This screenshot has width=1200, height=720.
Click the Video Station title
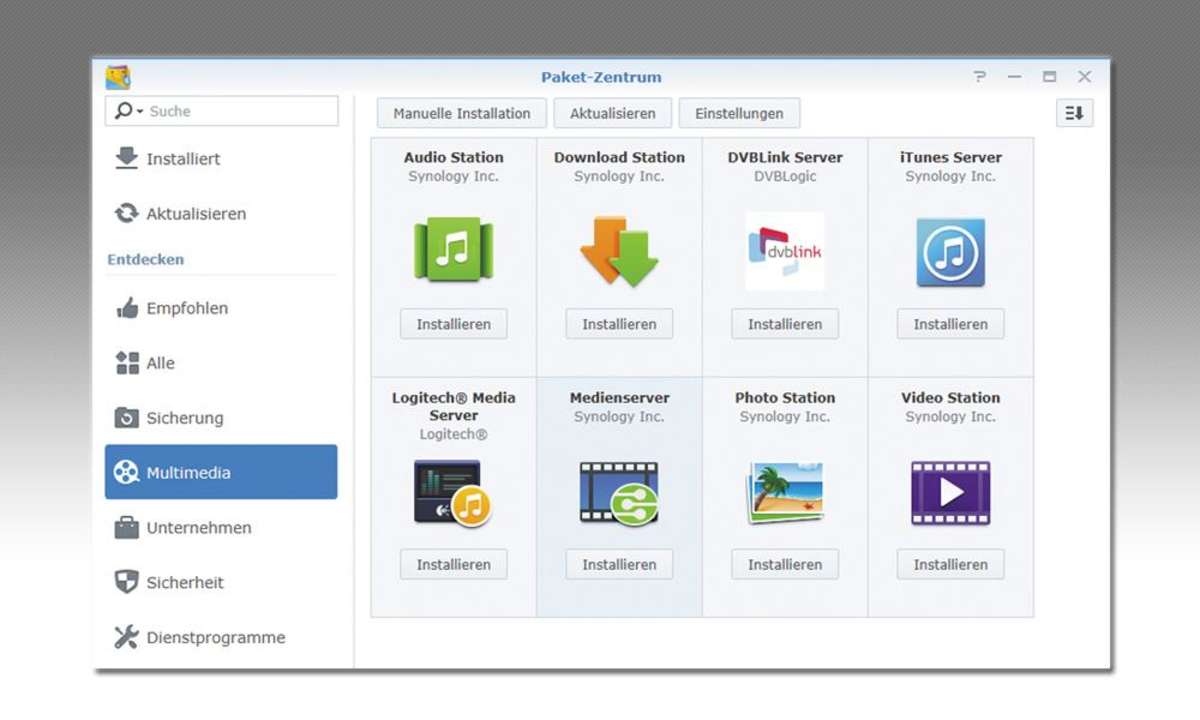[x=951, y=397]
